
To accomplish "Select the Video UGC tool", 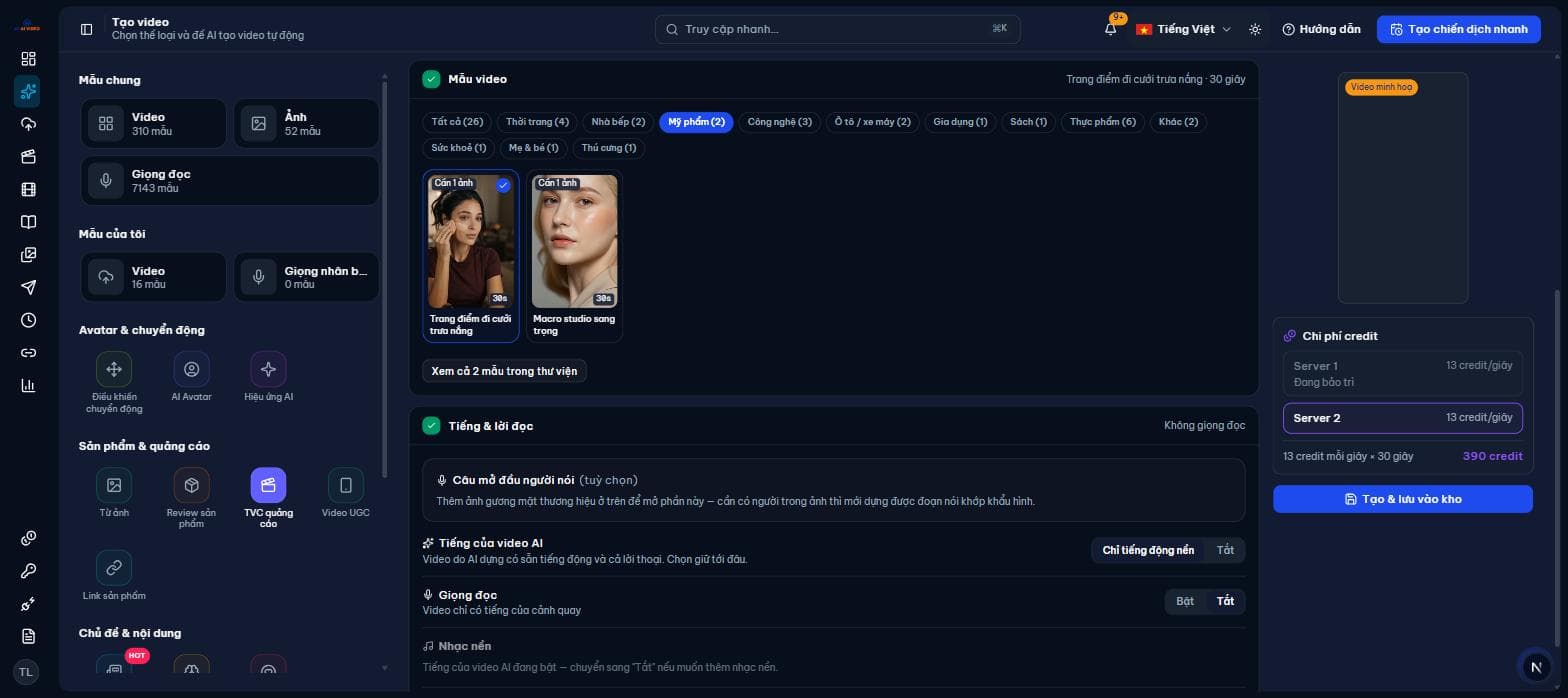I will [346, 493].
